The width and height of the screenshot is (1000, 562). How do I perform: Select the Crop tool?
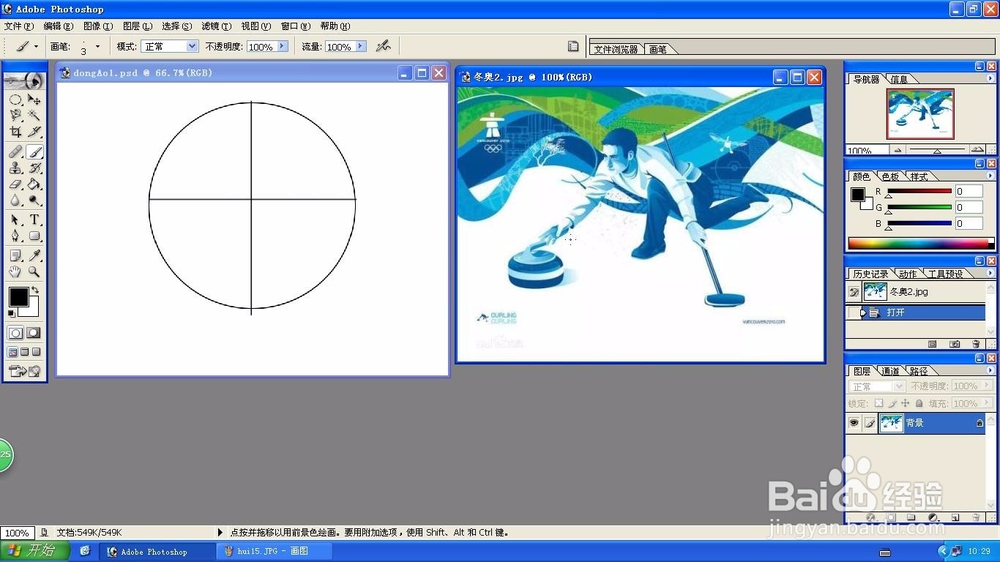pos(15,132)
